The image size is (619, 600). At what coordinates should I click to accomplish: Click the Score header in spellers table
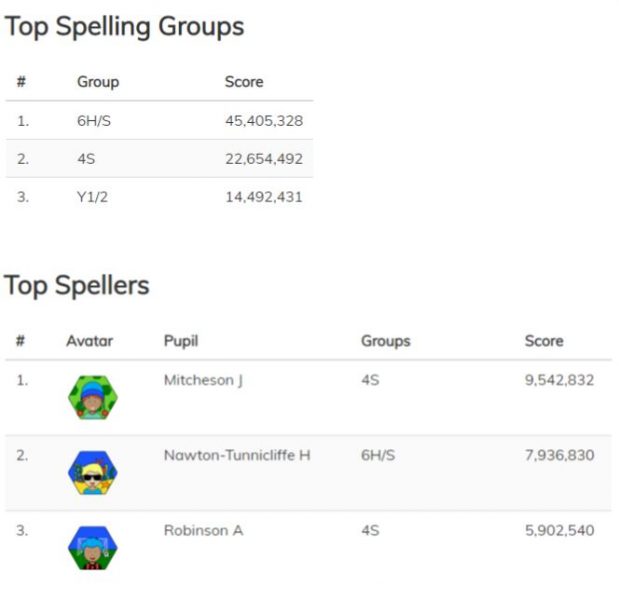[x=544, y=341]
